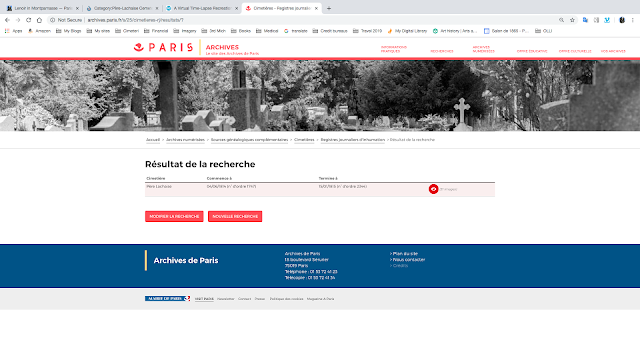Open the Imagery bookmark folder

(185, 31)
